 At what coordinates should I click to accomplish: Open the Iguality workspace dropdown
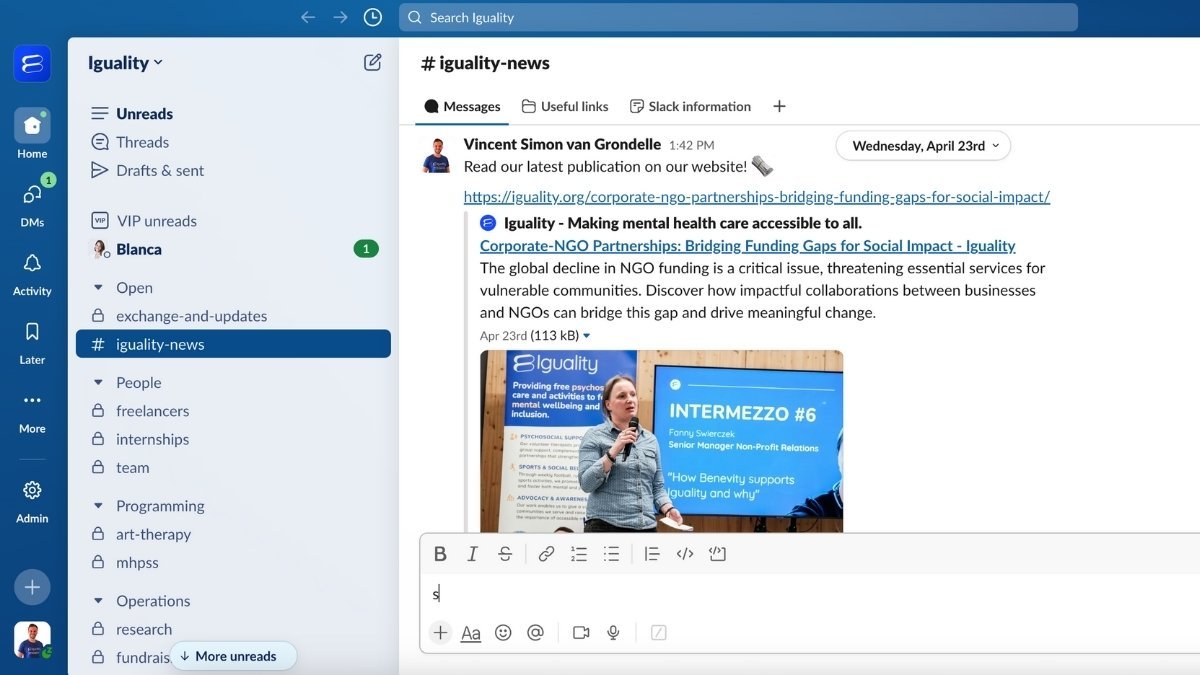coord(125,62)
